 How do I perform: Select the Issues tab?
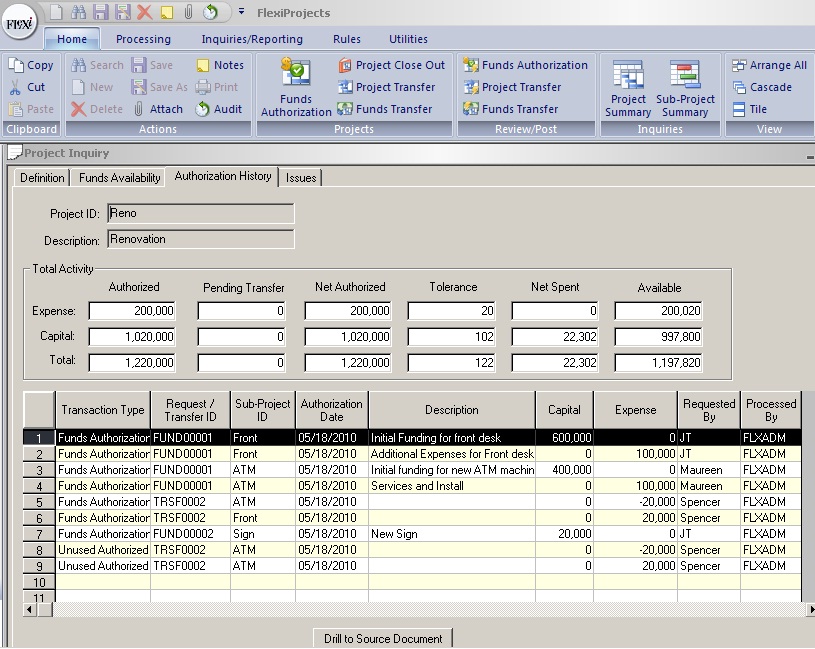[x=301, y=178]
